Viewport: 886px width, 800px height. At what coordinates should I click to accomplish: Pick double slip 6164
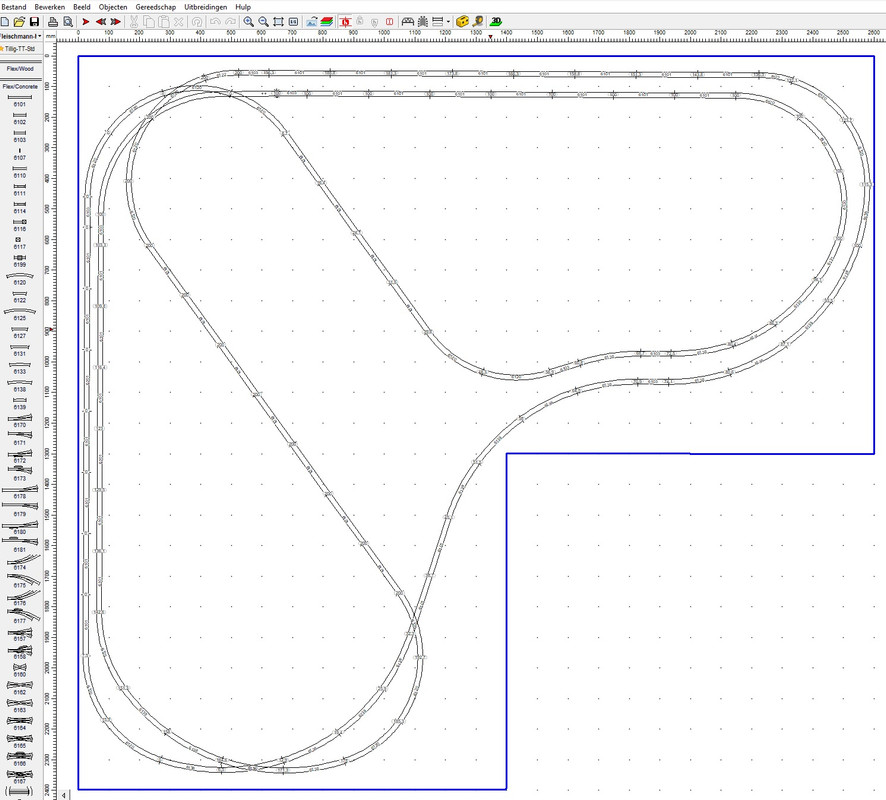[20, 724]
